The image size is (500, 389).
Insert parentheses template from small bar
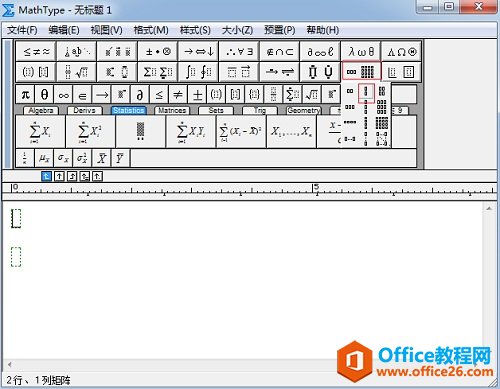216,95
